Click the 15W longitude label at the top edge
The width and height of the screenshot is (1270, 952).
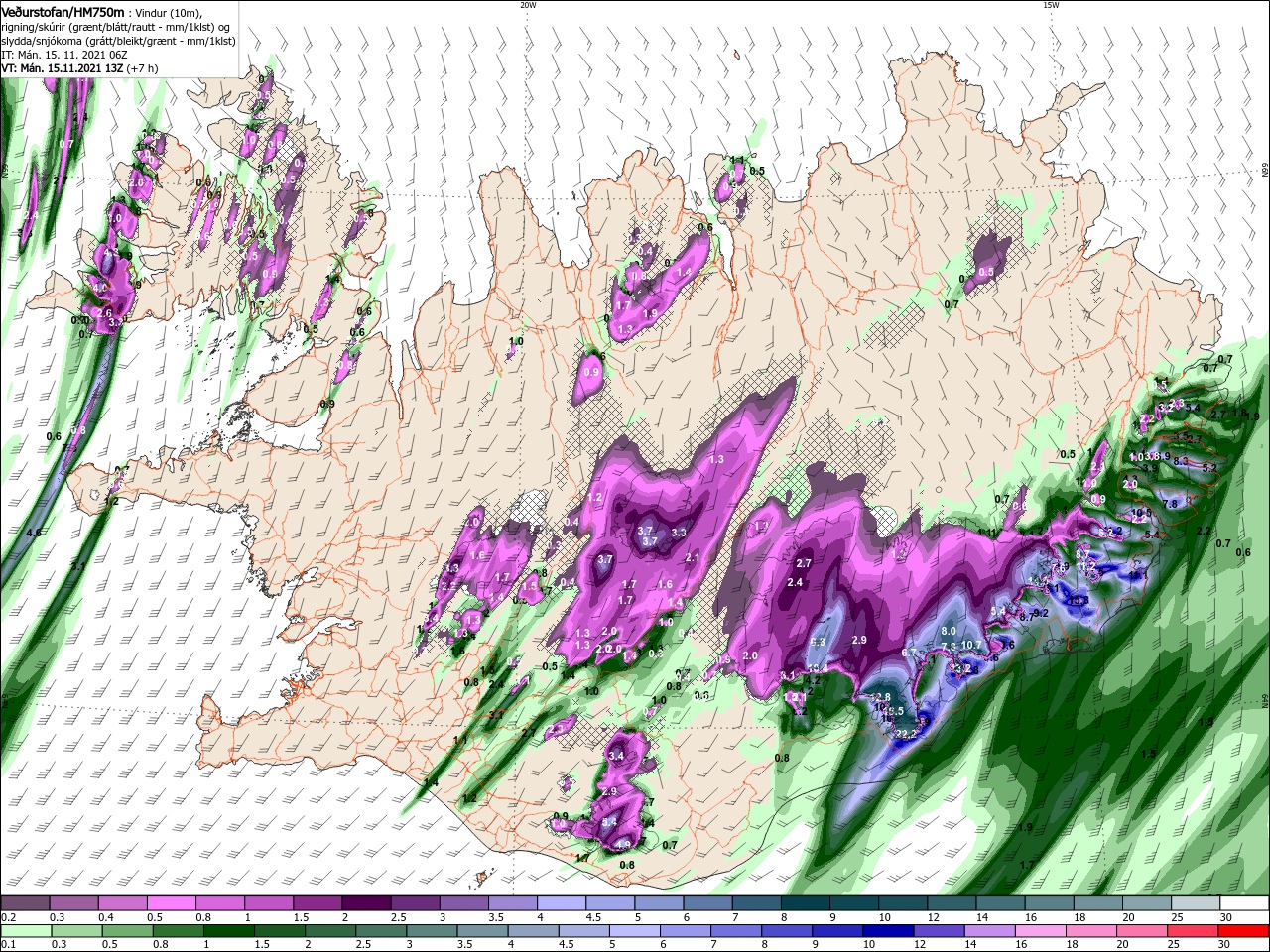pyautogui.click(x=1052, y=5)
